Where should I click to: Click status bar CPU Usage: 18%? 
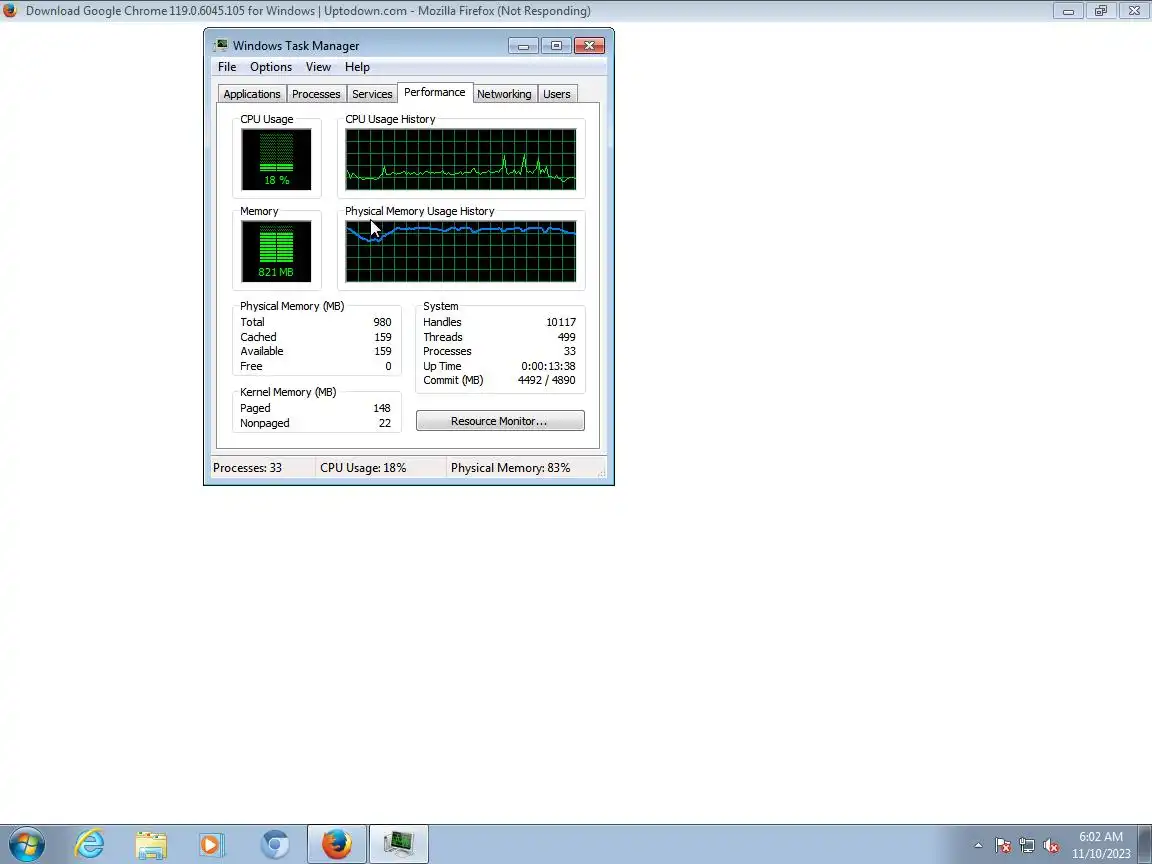pyautogui.click(x=363, y=468)
